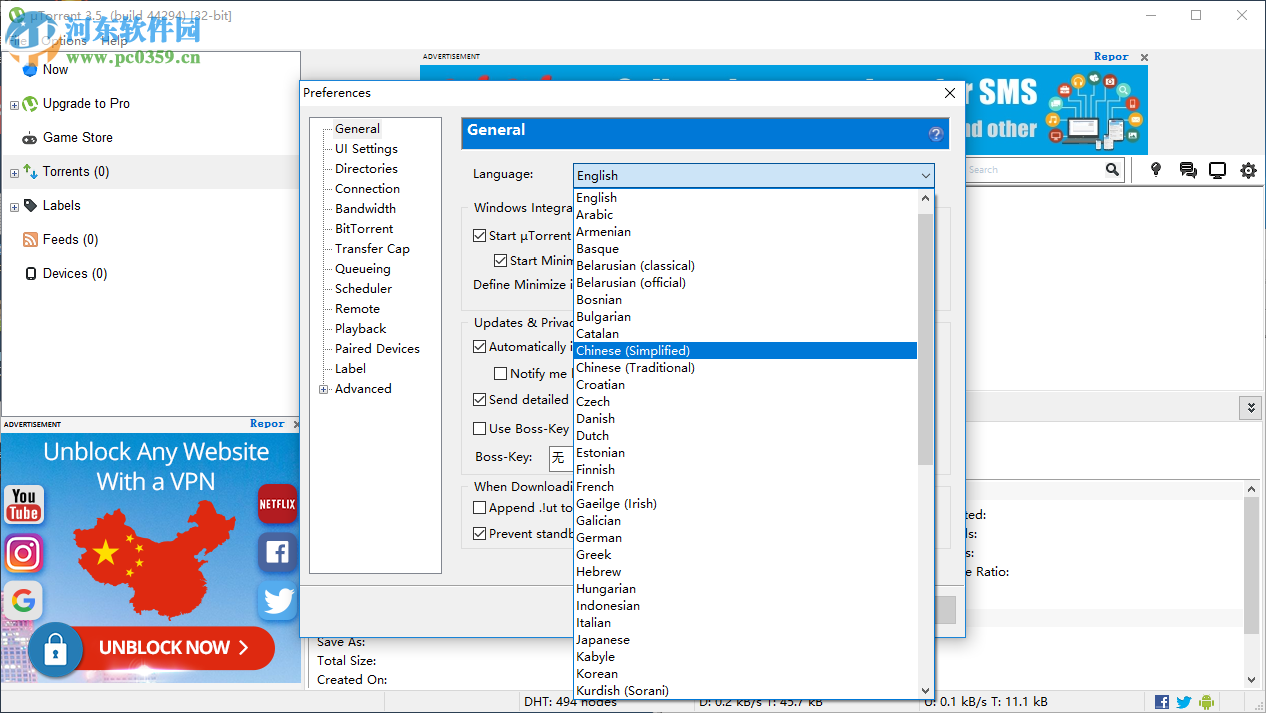Close the top advertisement banner
This screenshot has height=713, width=1266.
pyautogui.click(x=1144, y=58)
